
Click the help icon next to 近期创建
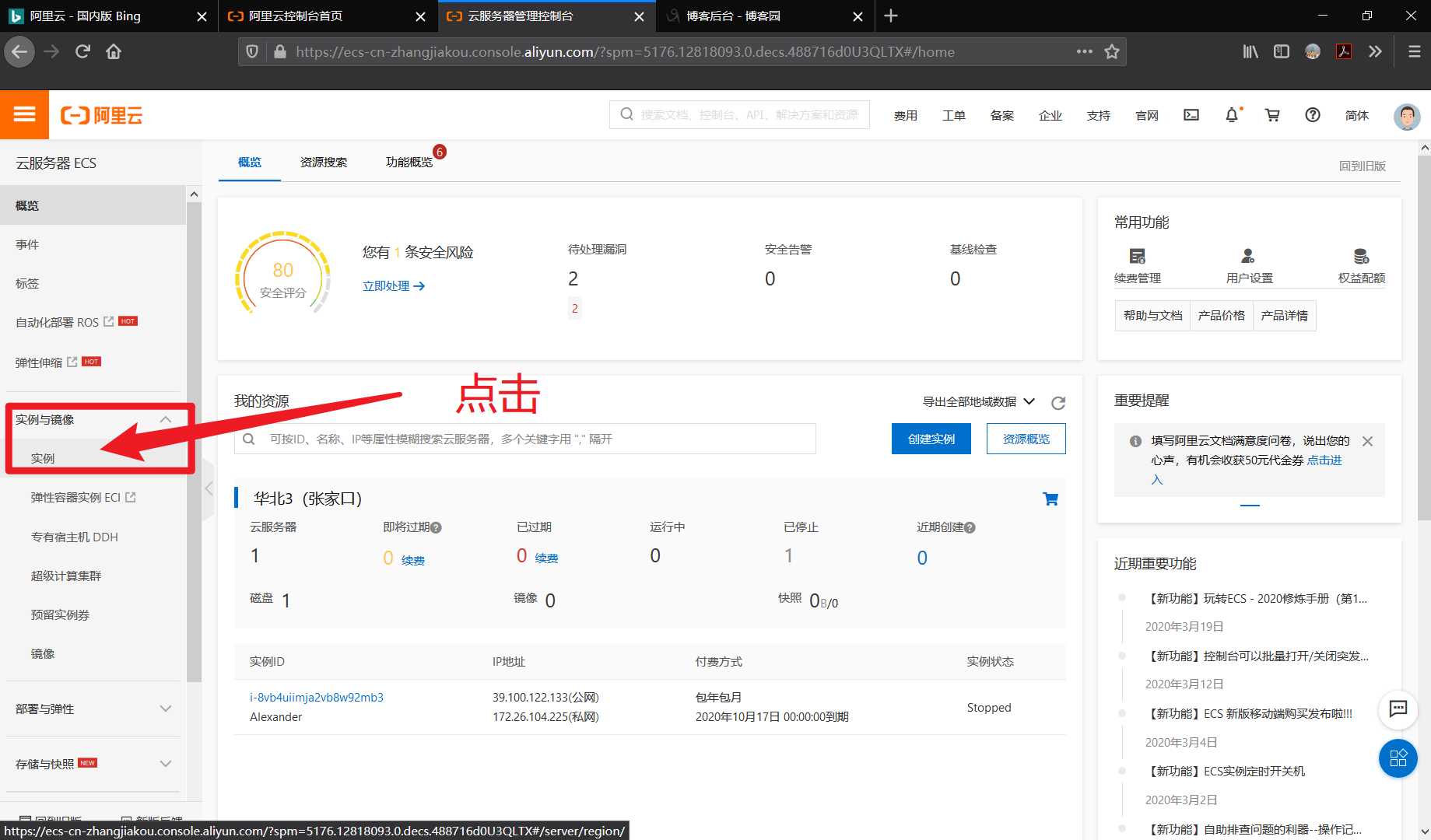pos(970,527)
